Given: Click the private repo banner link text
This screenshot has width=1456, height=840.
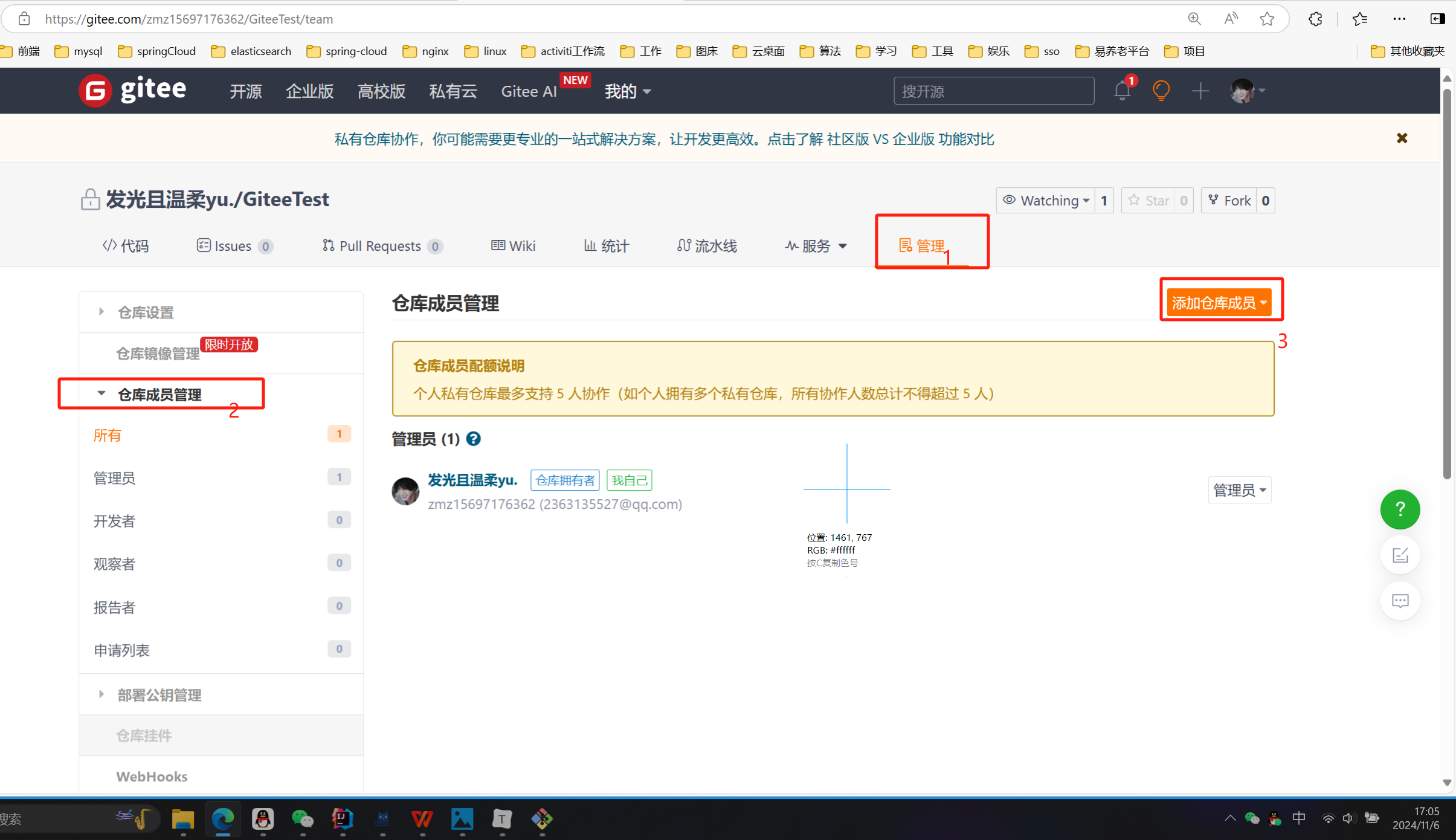Looking at the screenshot, I should click(x=664, y=139).
